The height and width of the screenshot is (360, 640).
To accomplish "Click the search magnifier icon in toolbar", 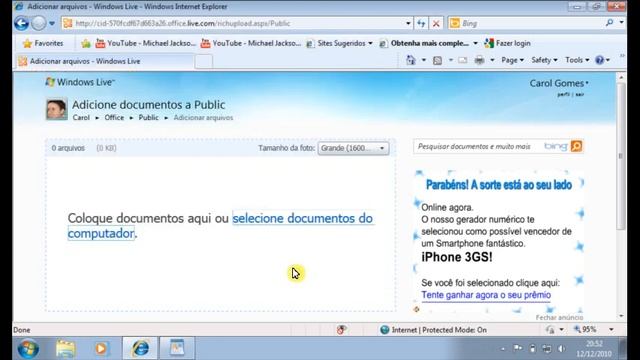I will coord(609,23).
